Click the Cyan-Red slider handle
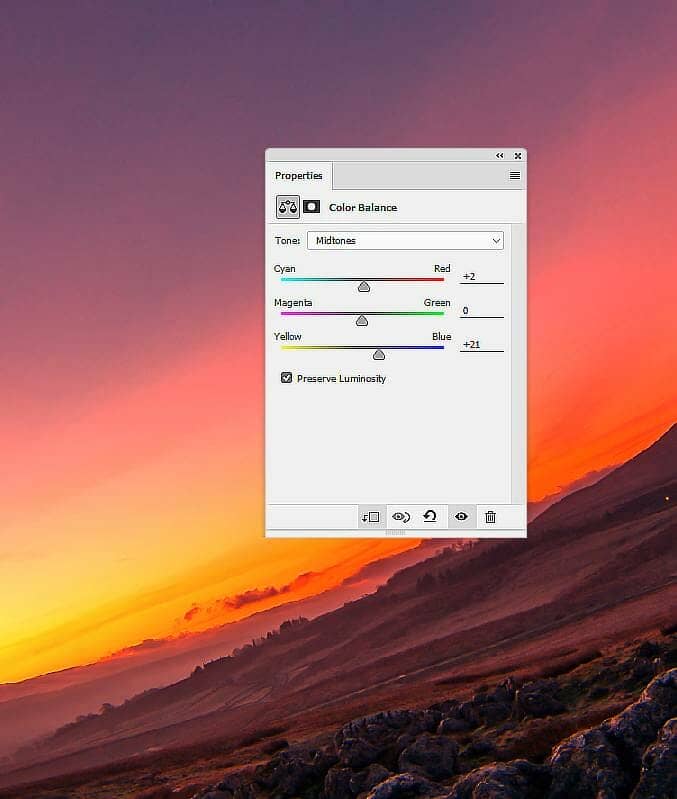Viewport: 677px width, 799px height. [364, 286]
